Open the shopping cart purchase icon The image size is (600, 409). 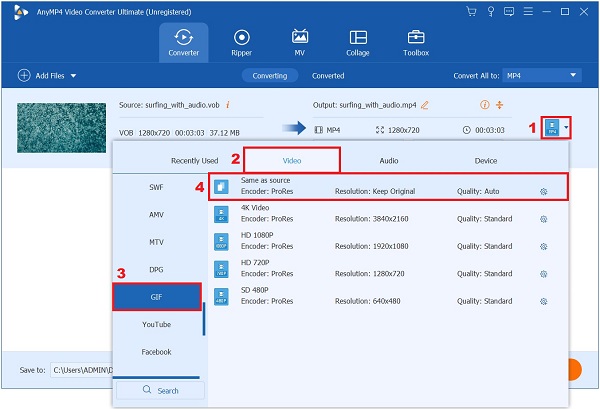[x=471, y=12]
